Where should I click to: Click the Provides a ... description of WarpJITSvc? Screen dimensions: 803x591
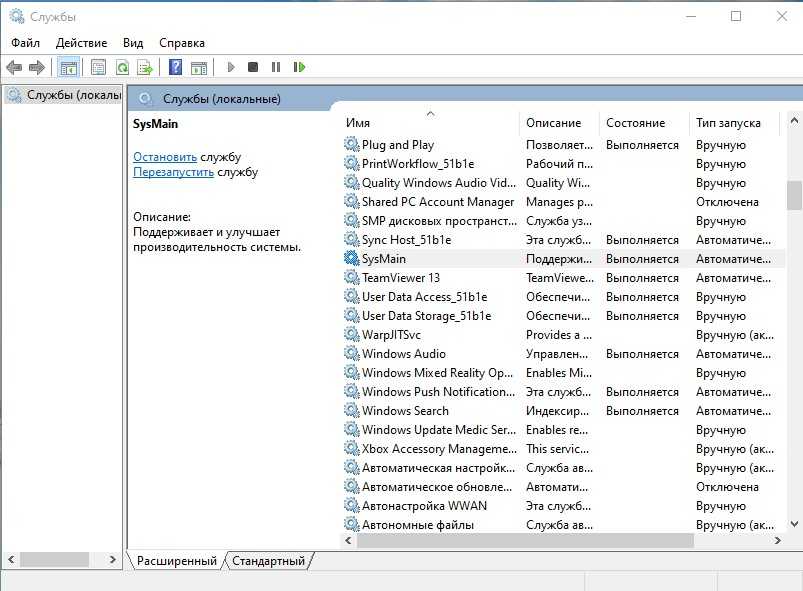[x=559, y=334]
